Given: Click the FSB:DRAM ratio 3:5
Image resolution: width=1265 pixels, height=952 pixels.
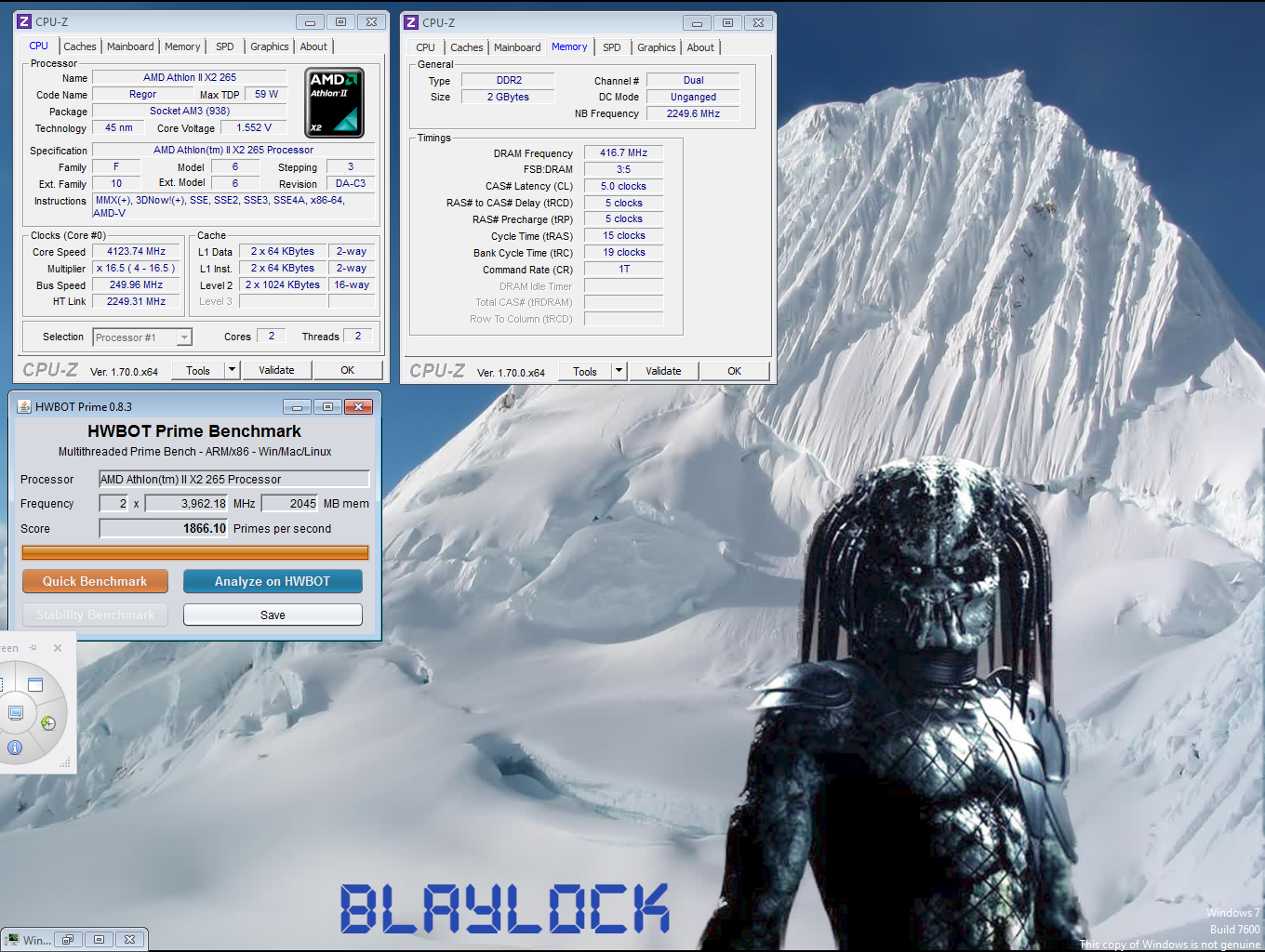Looking at the screenshot, I should point(623,169).
